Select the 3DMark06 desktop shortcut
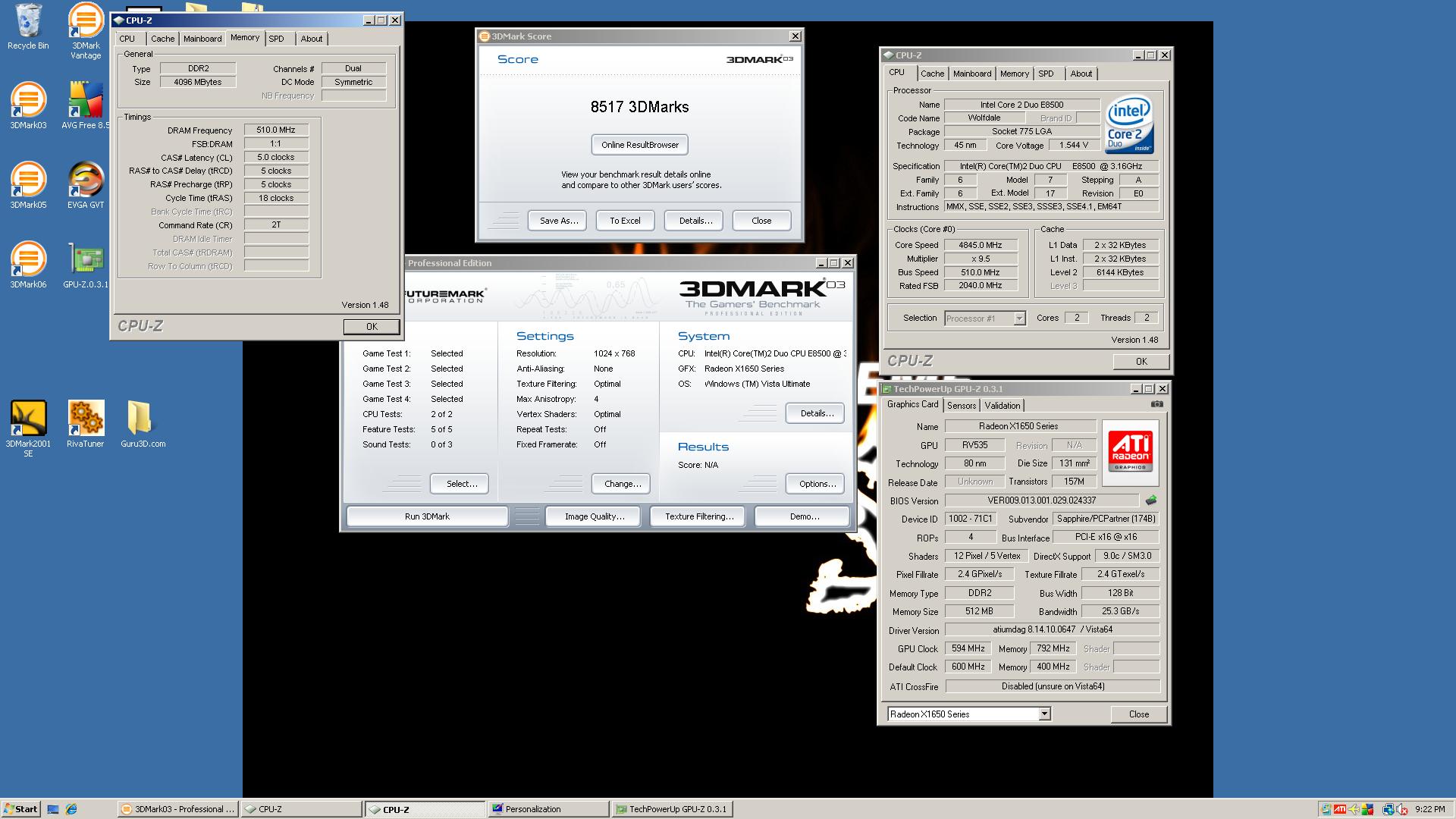The width and height of the screenshot is (1456, 819). point(28,265)
